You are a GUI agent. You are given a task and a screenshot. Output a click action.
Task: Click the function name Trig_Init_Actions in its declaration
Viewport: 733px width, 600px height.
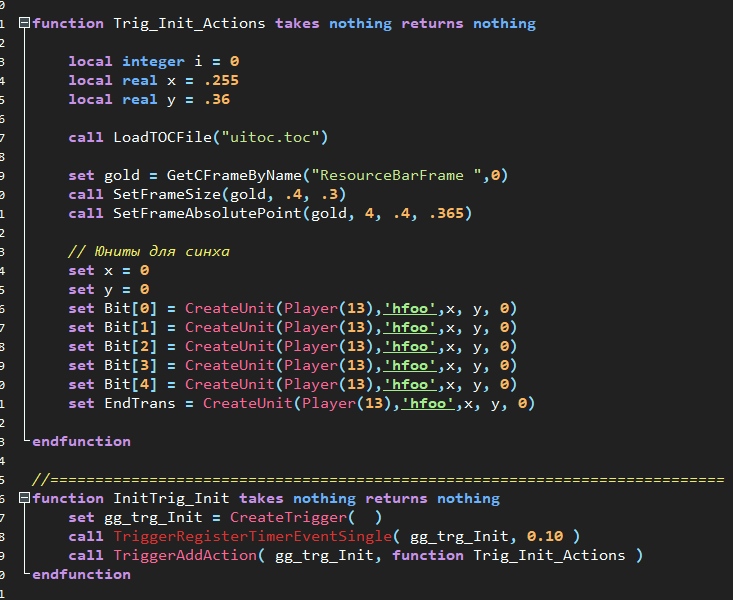point(189,23)
